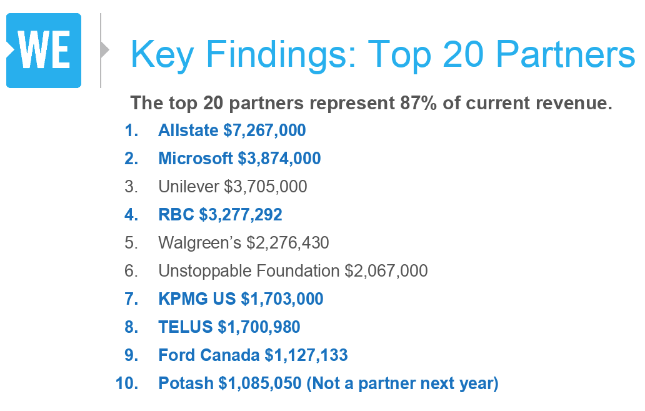Screen dimensions: 645x411
Task: Click the TELUS $1,700,980 entry
Action: 229,327
